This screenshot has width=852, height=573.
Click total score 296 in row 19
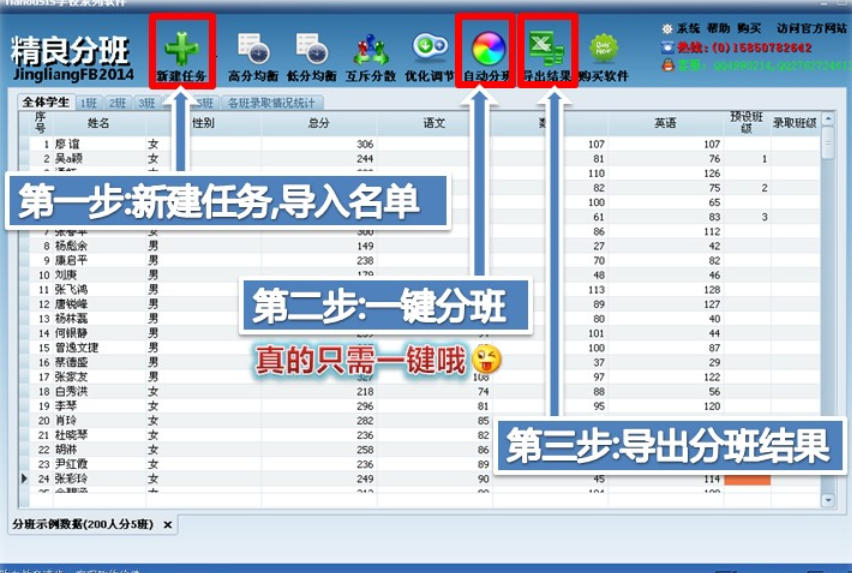(x=365, y=406)
